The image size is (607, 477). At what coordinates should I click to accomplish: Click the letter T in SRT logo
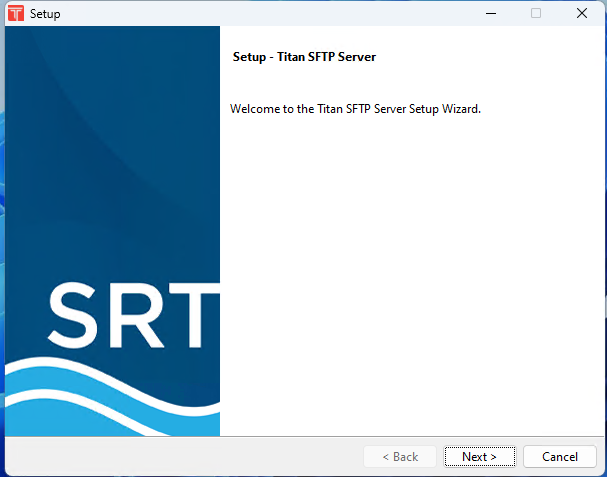tap(195, 316)
